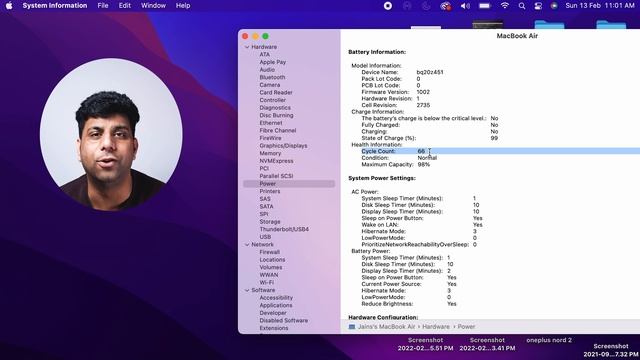
Task: Select Card Reader in the sidebar
Action: click(276, 93)
